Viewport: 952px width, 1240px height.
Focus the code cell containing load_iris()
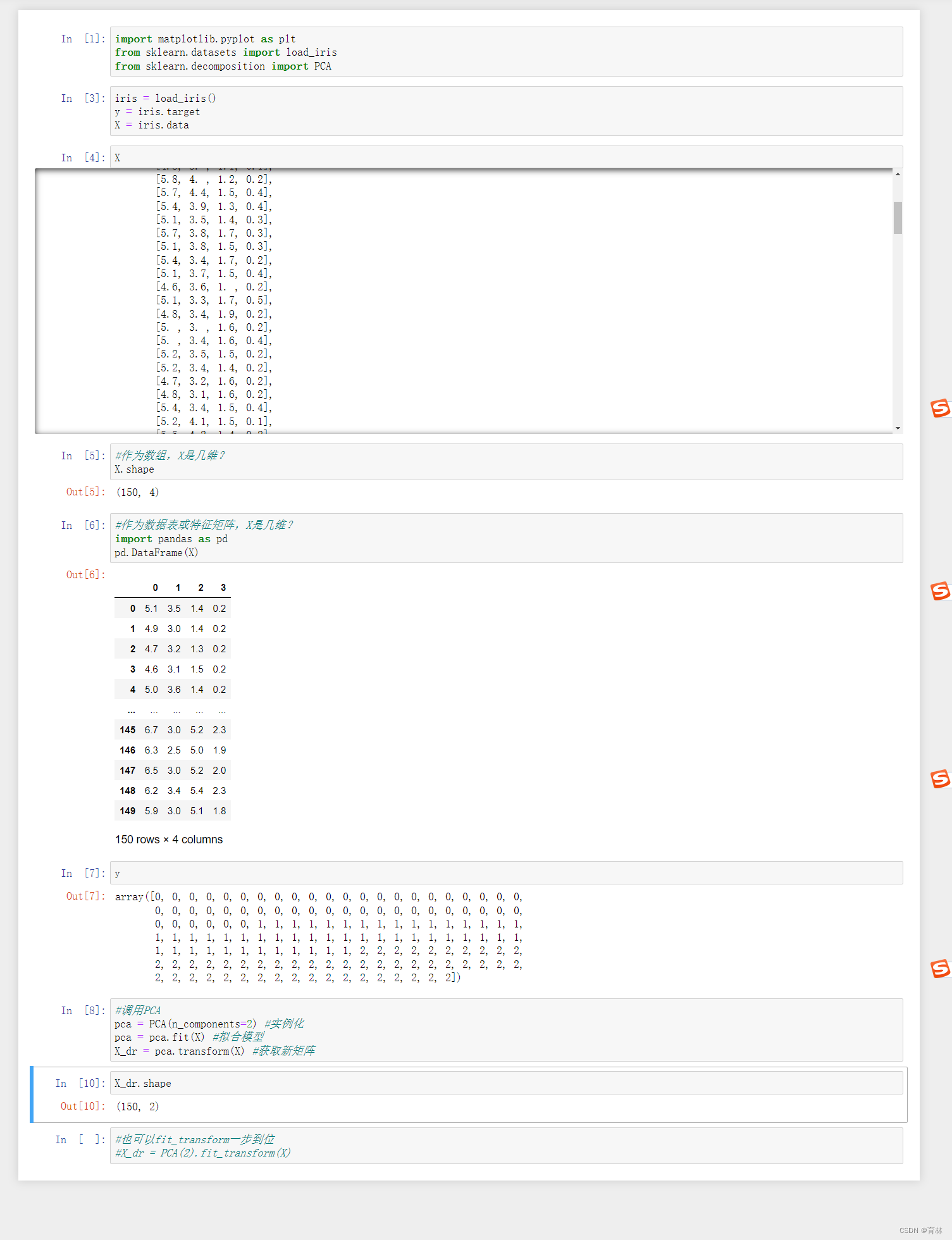coord(506,111)
